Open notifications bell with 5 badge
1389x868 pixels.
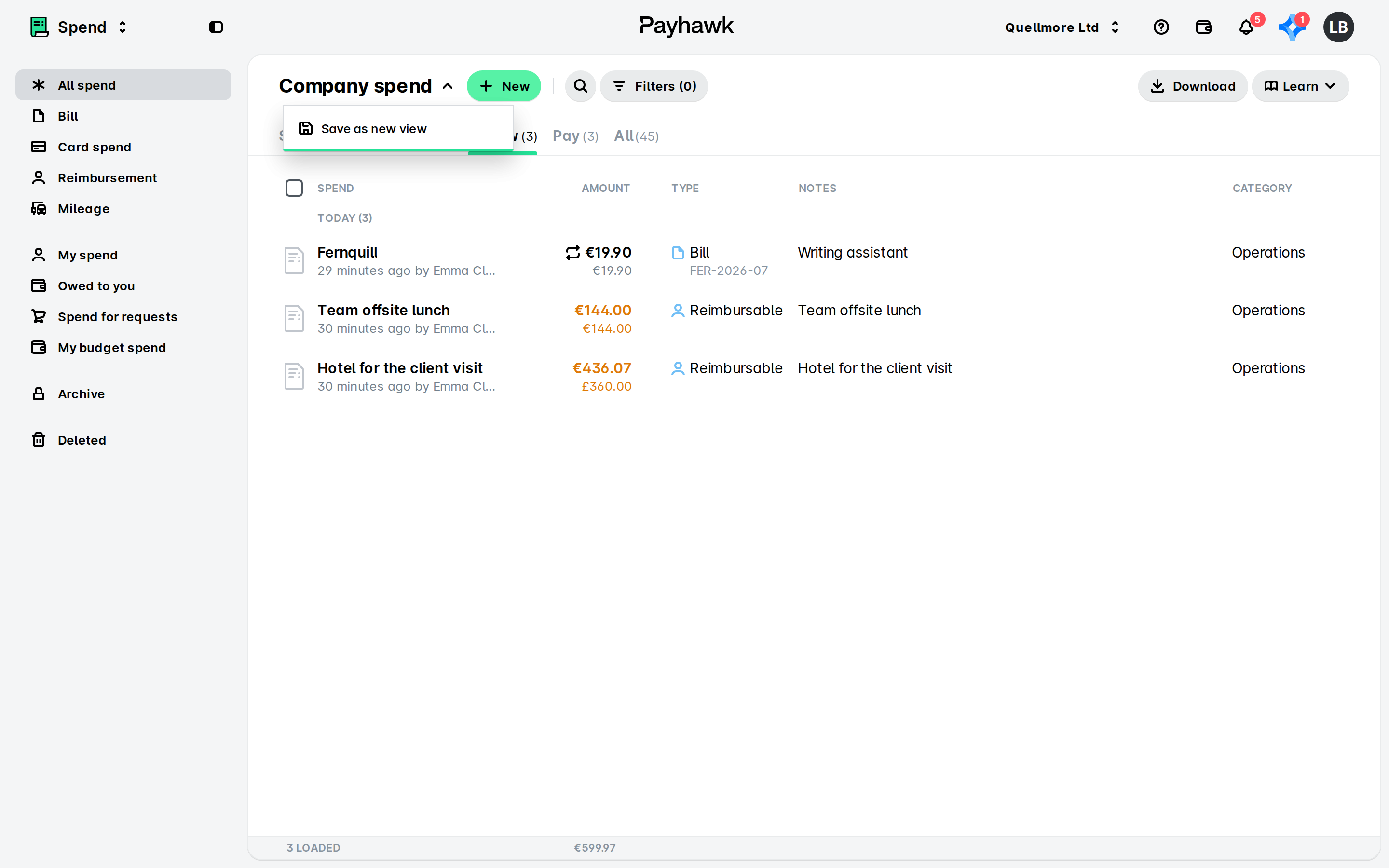click(1246, 27)
